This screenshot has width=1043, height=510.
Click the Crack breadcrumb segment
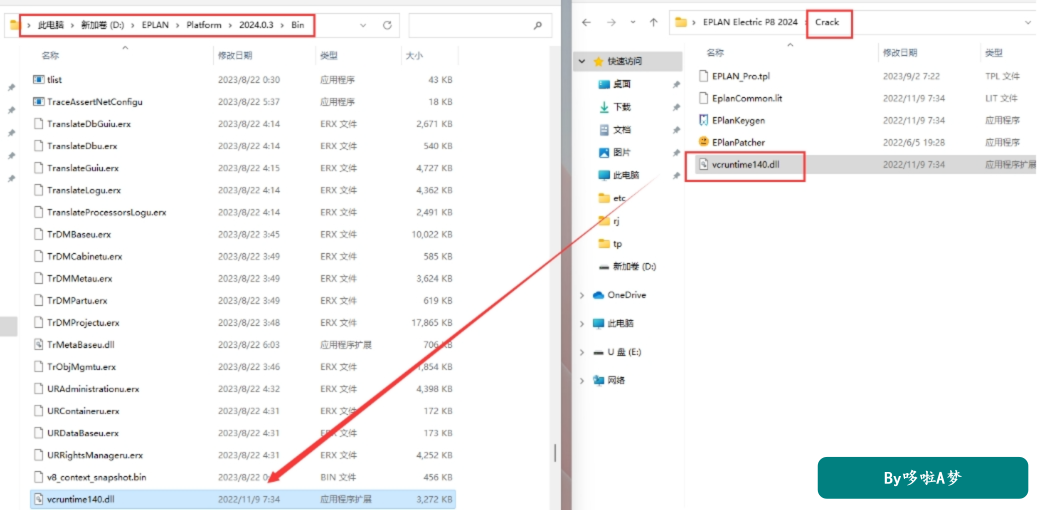point(827,22)
